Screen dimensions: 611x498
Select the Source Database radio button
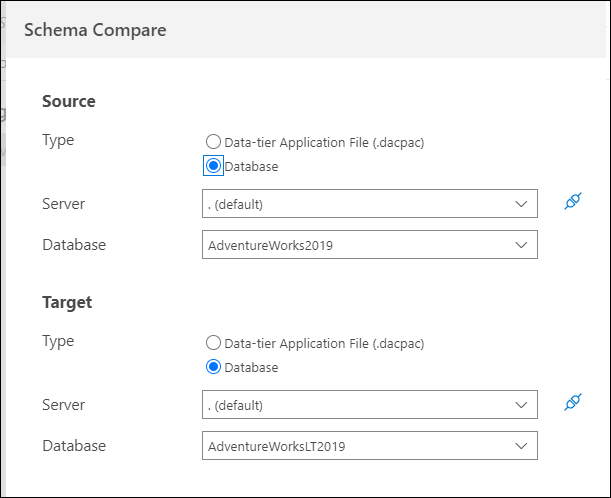213,166
